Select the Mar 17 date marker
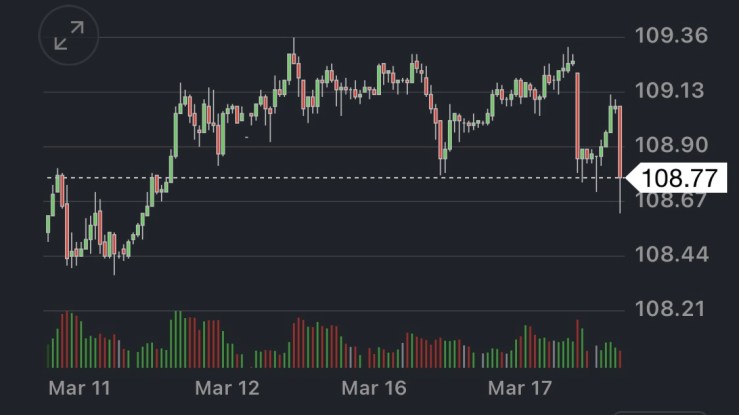Image resolution: width=739 pixels, height=415 pixels. 520,387
